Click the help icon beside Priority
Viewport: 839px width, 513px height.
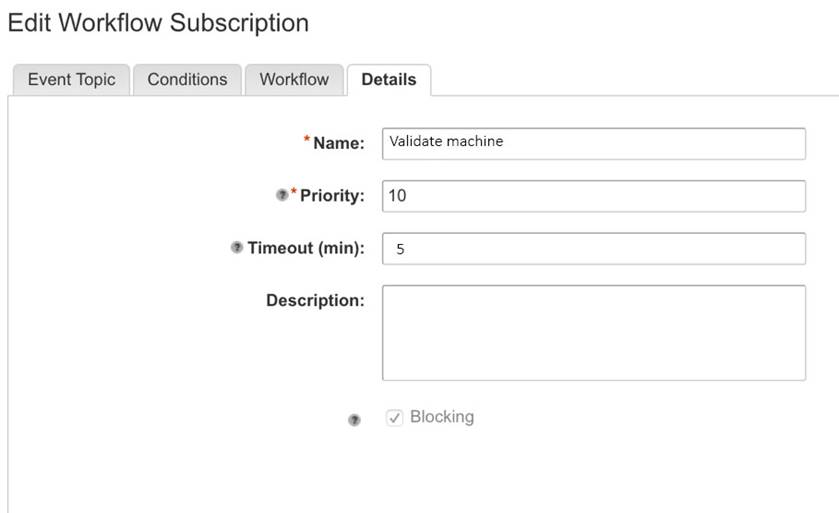[x=280, y=196]
